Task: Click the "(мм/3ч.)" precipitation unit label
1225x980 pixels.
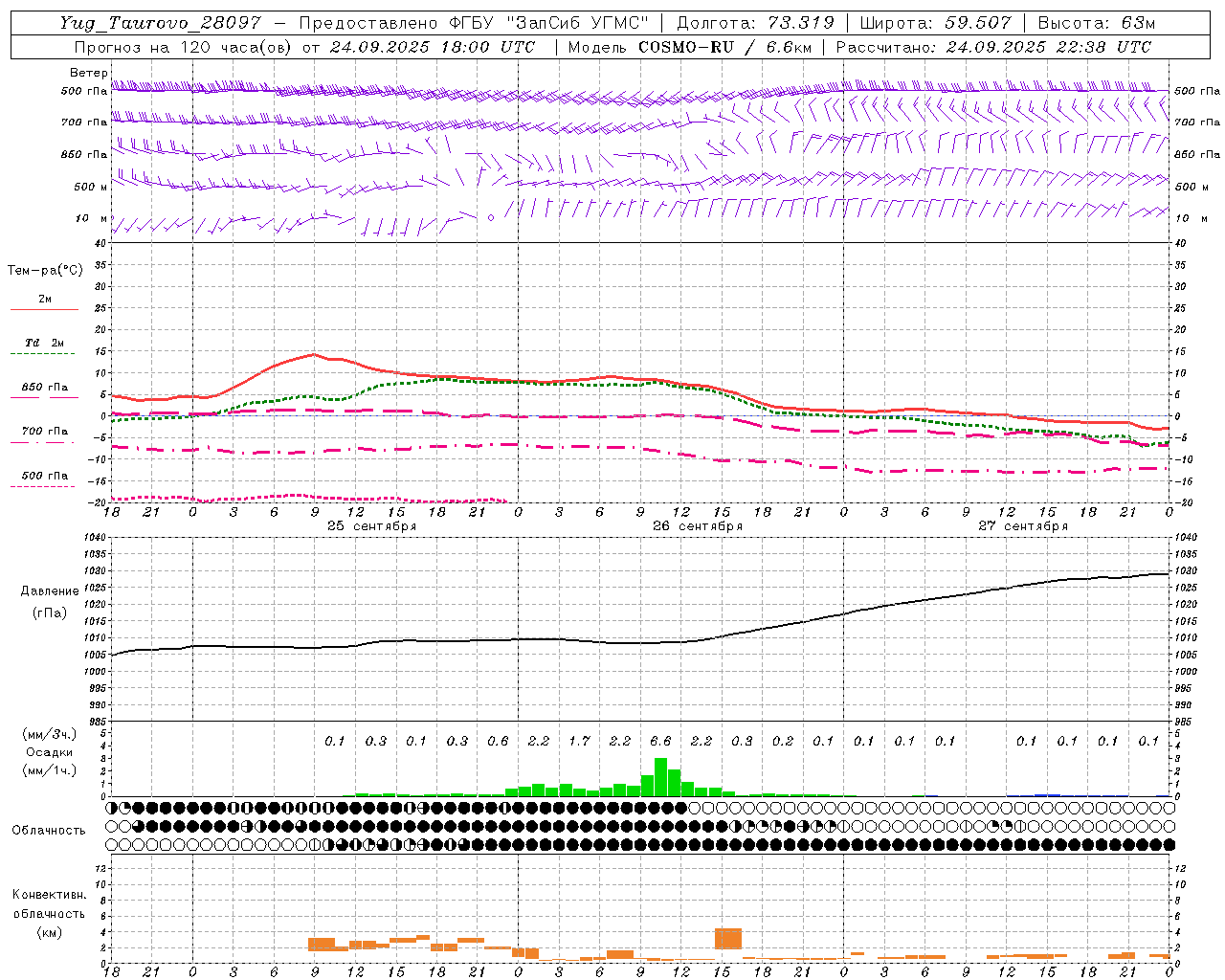Action: click(49, 734)
